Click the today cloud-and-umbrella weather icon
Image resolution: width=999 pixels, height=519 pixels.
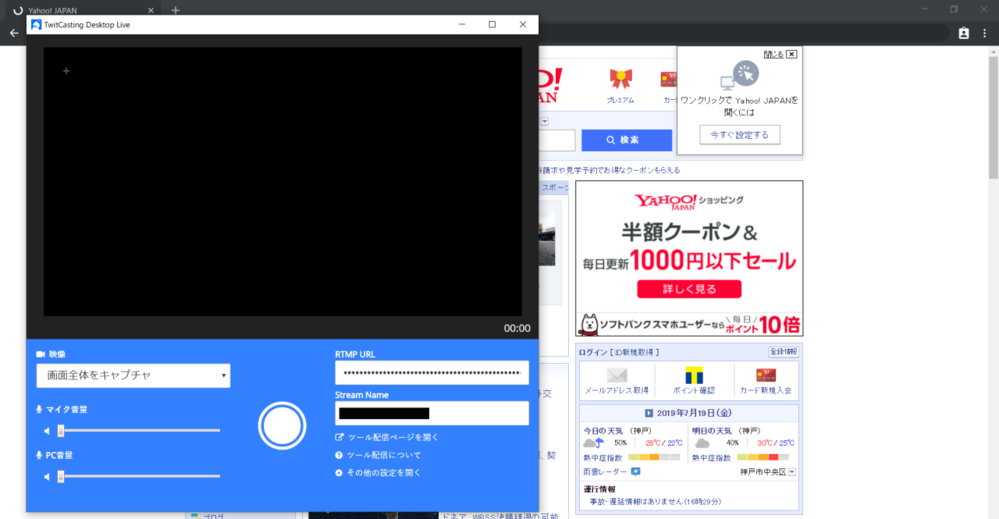tap(593, 443)
